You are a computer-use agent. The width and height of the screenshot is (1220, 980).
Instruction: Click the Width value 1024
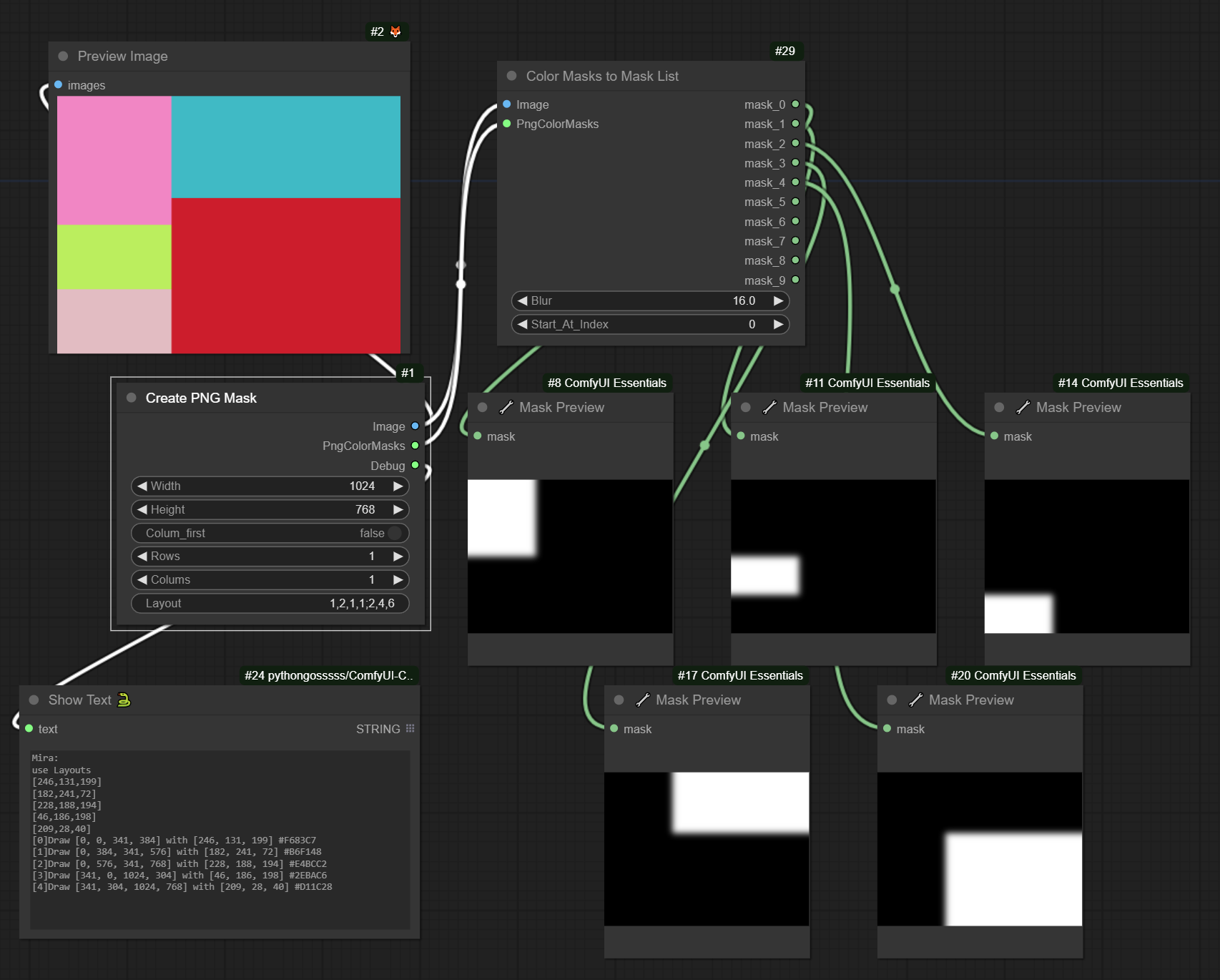[x=362, y=486]
